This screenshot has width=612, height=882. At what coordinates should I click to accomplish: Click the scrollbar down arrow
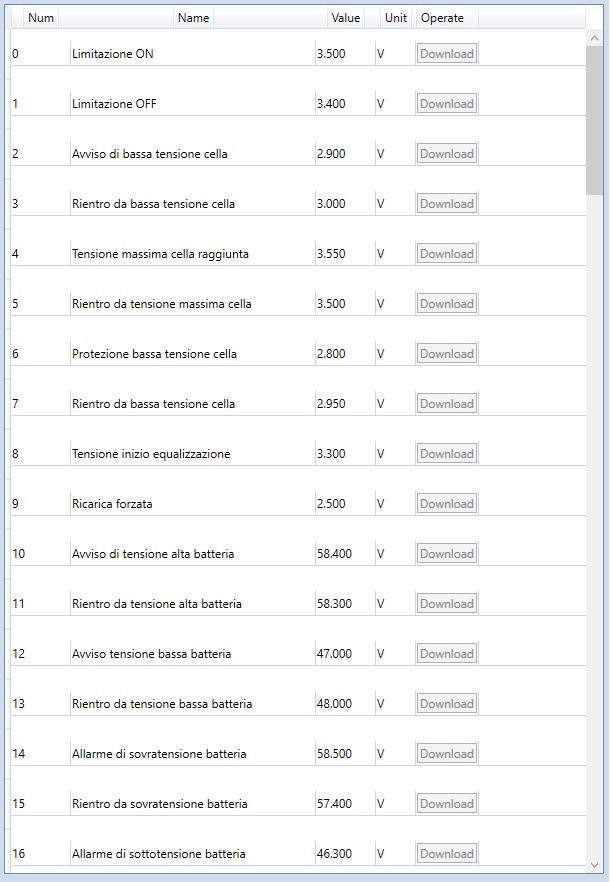[x=594, y=864]
